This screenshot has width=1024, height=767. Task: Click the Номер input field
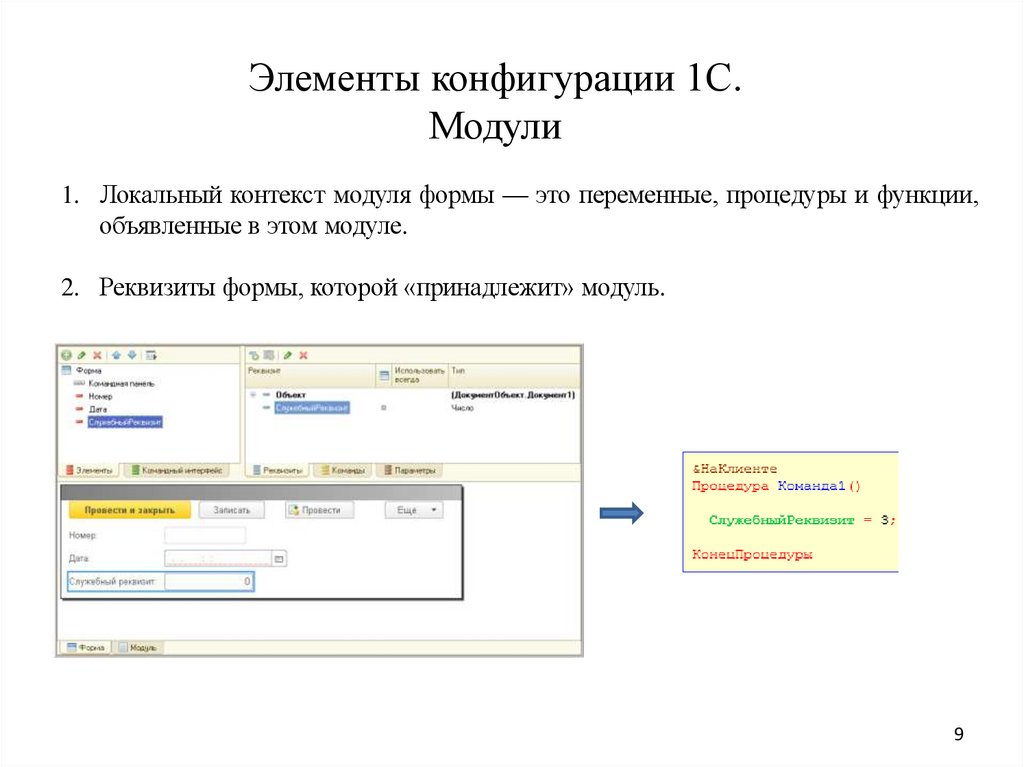[205, 536]
